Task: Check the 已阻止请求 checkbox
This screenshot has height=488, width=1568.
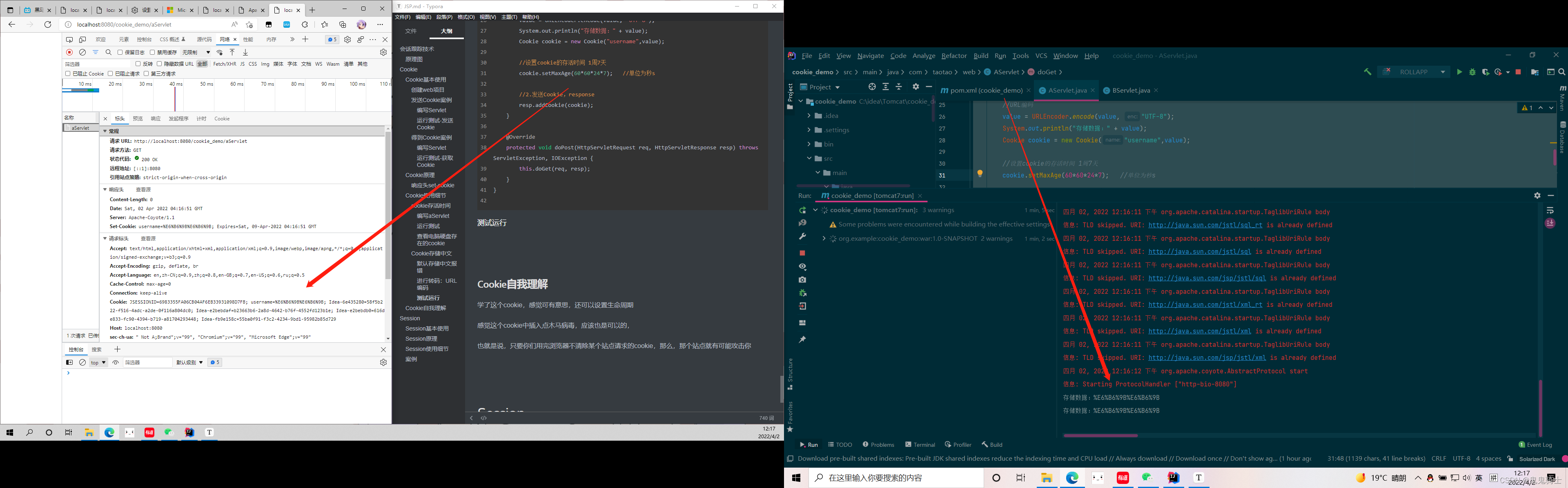Action: 110,73
